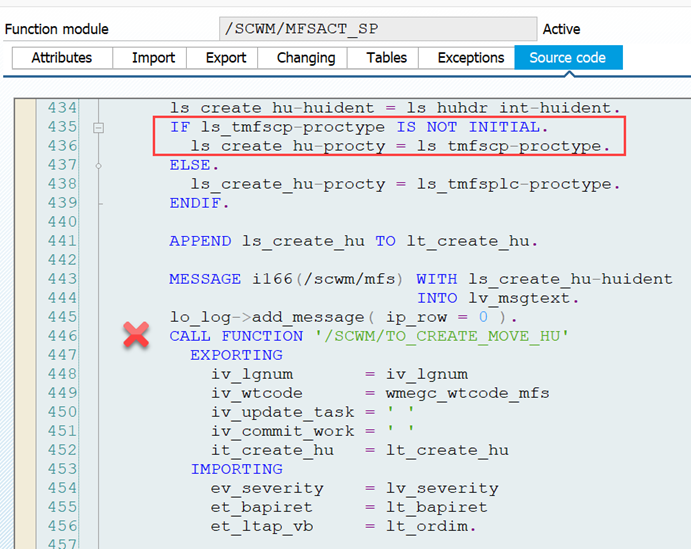The width and height of the screenshot is (691, 549).
Task: Collapse the IF block at line 435
Action: [99, 128]
